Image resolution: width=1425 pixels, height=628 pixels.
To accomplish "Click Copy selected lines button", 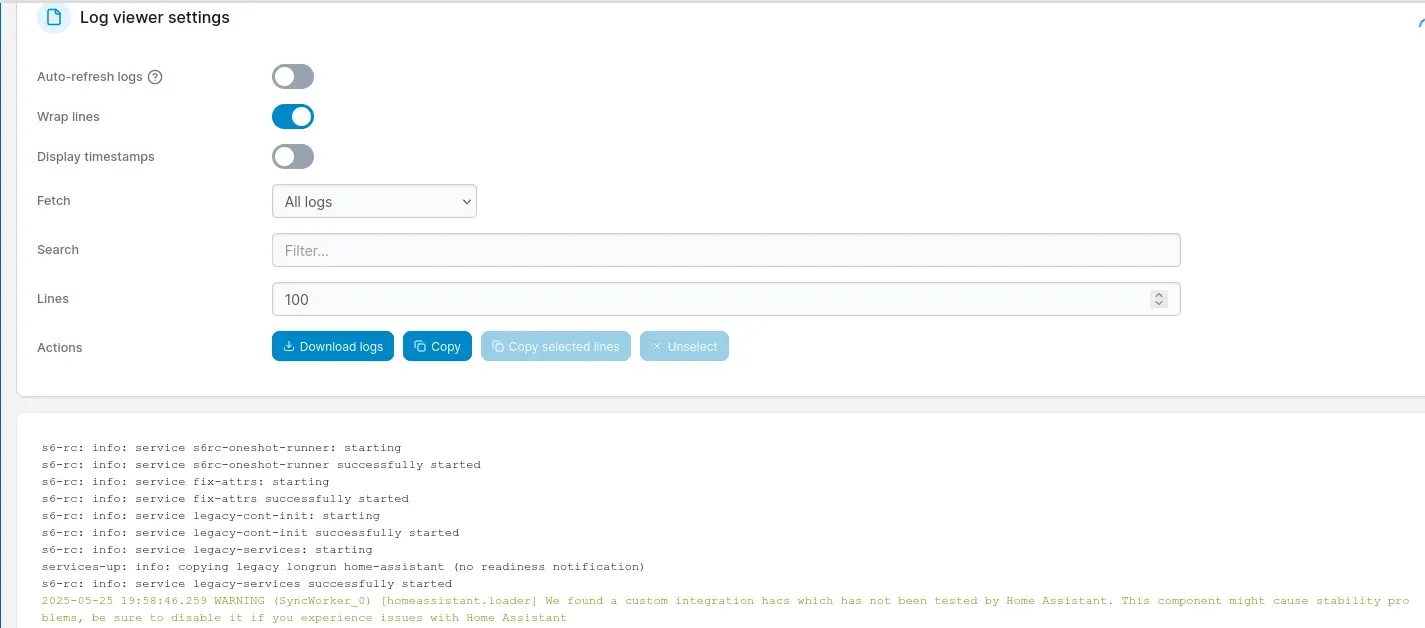I will pos(556,346).
